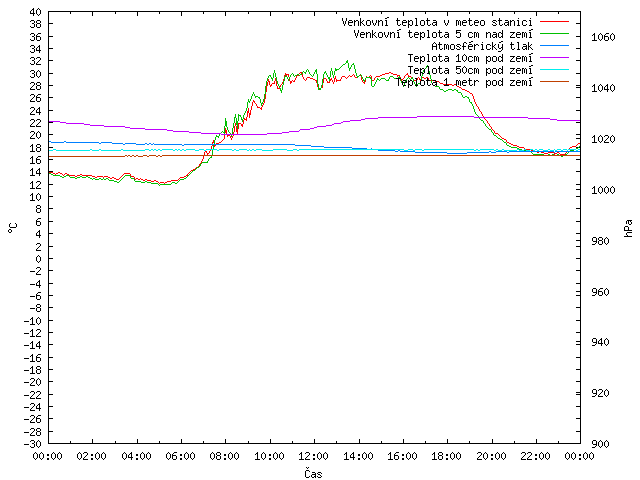Click the green curve peak near 13:30
This screenshot has width=640, height=480.
pyautogui.click(x=347, y=61)
